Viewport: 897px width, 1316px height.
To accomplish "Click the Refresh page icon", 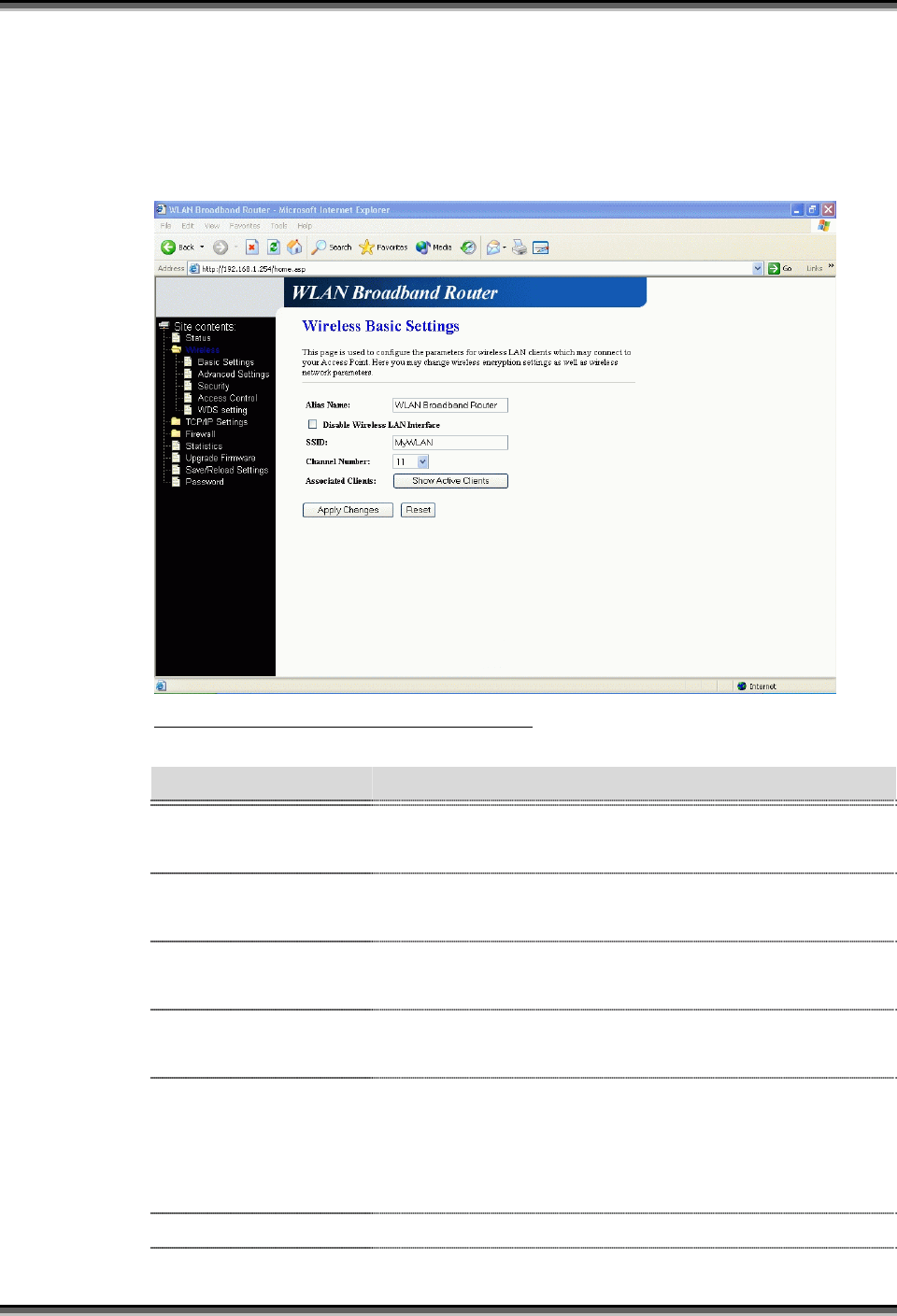I will 274,248.
